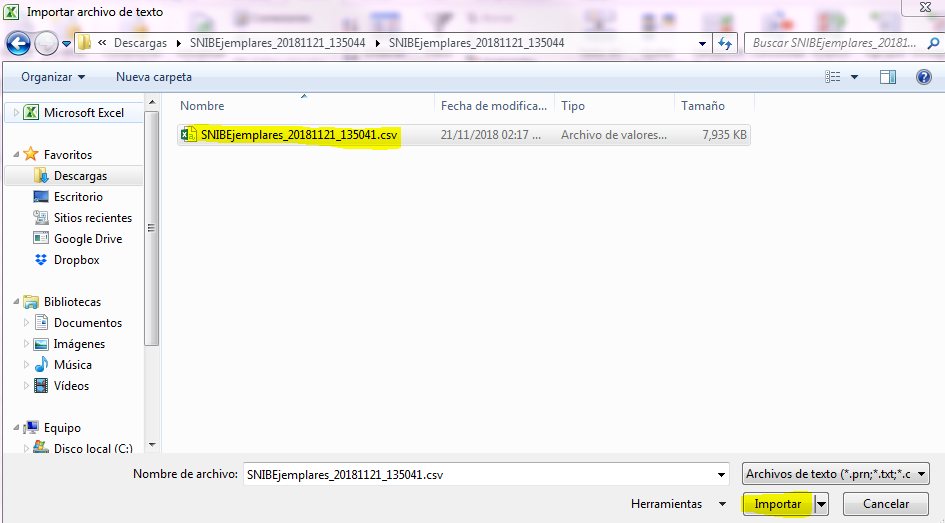
Task: Click the Cancelar button
Action: 885,505
